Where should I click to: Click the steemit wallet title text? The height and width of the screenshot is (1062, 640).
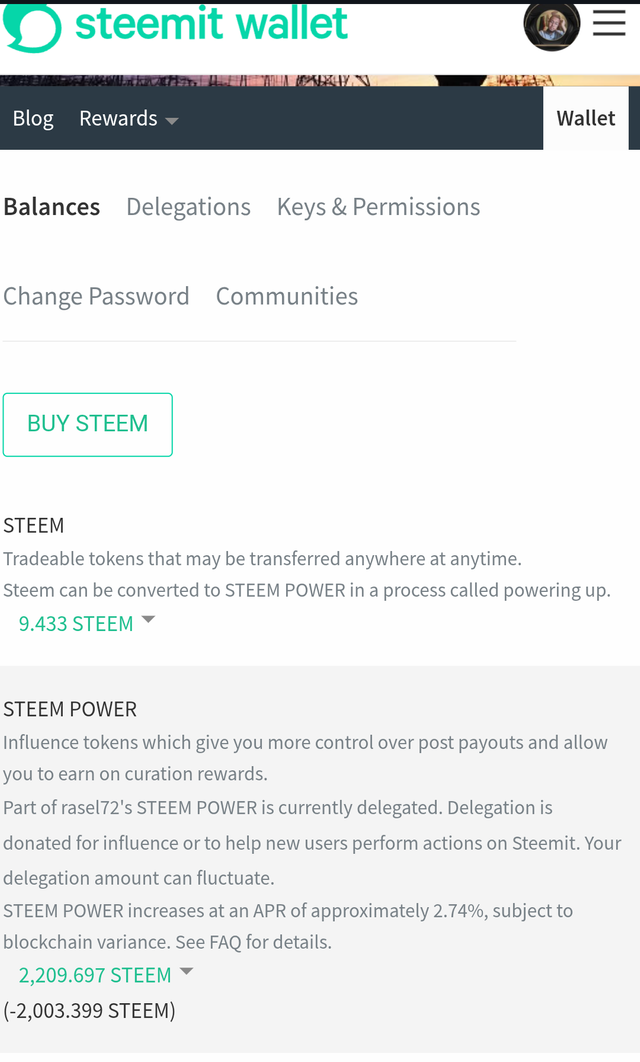(x=211, y=23)
